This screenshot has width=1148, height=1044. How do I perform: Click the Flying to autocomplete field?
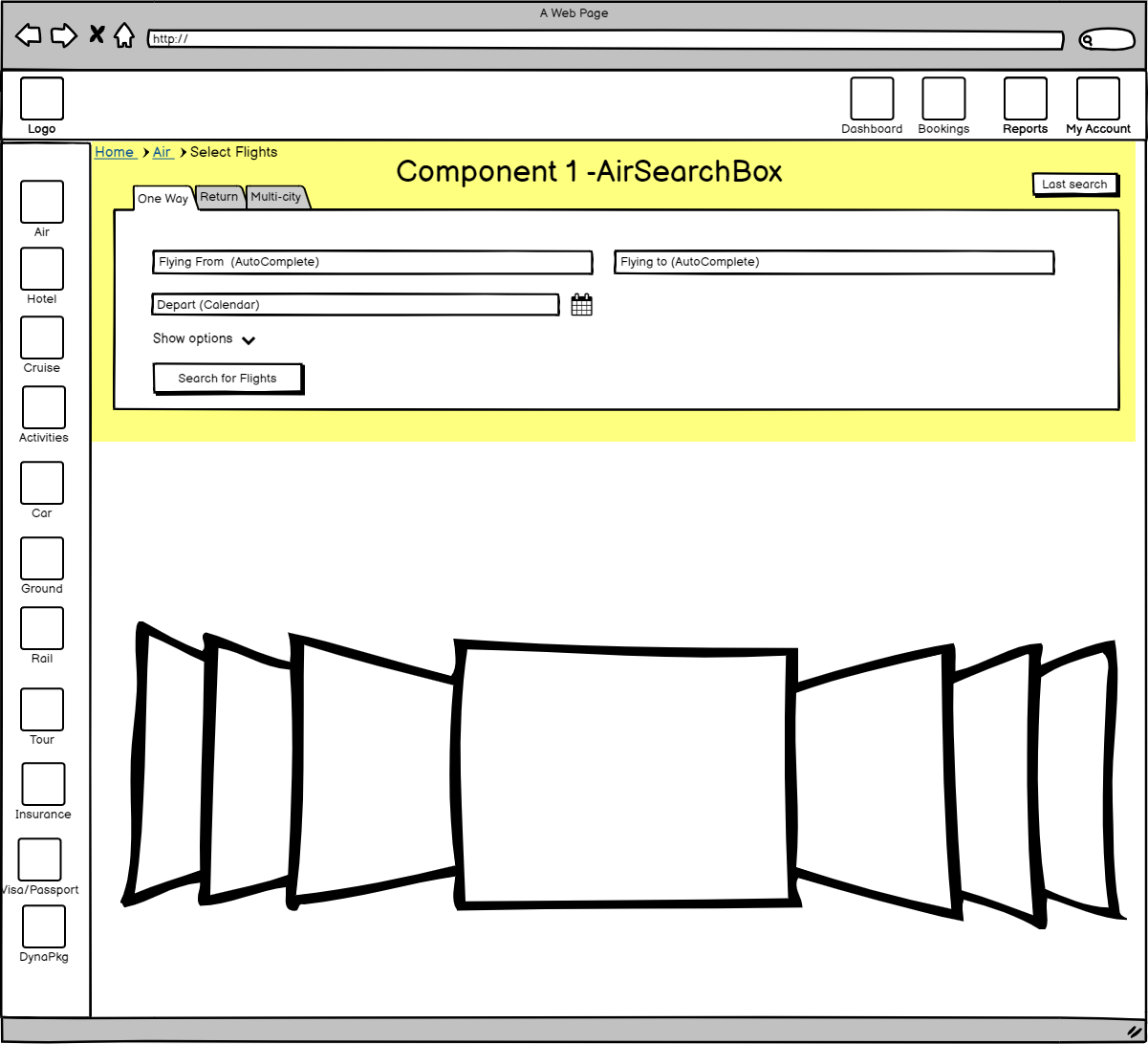[x=834, y=262]
